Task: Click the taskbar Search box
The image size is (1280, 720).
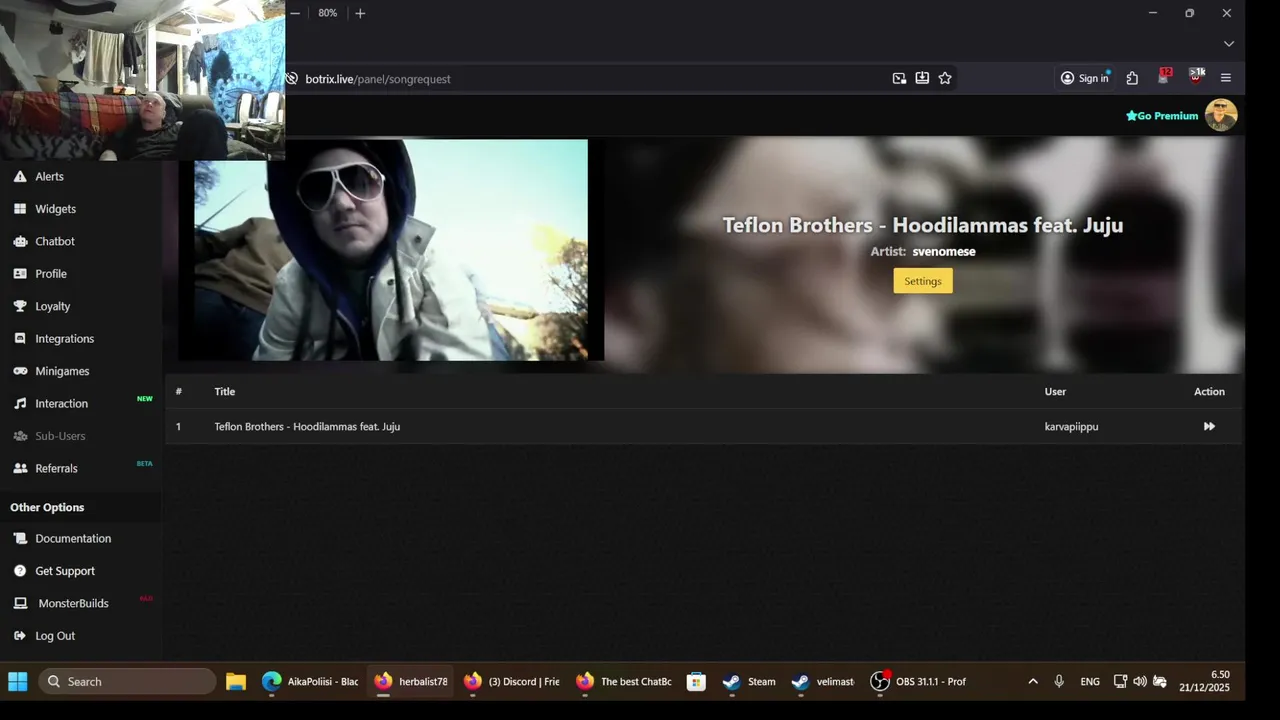Action: click(x=127, y=682)
